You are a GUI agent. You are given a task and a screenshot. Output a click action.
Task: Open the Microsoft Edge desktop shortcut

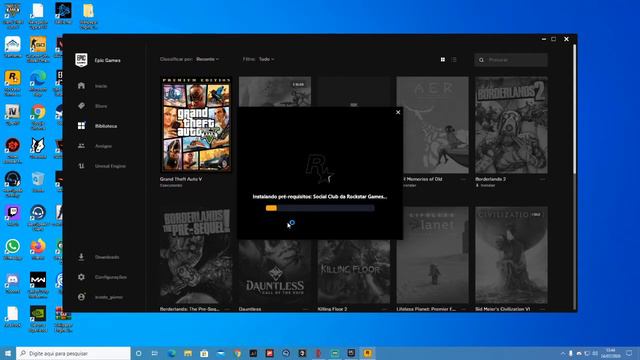(38, 82)
